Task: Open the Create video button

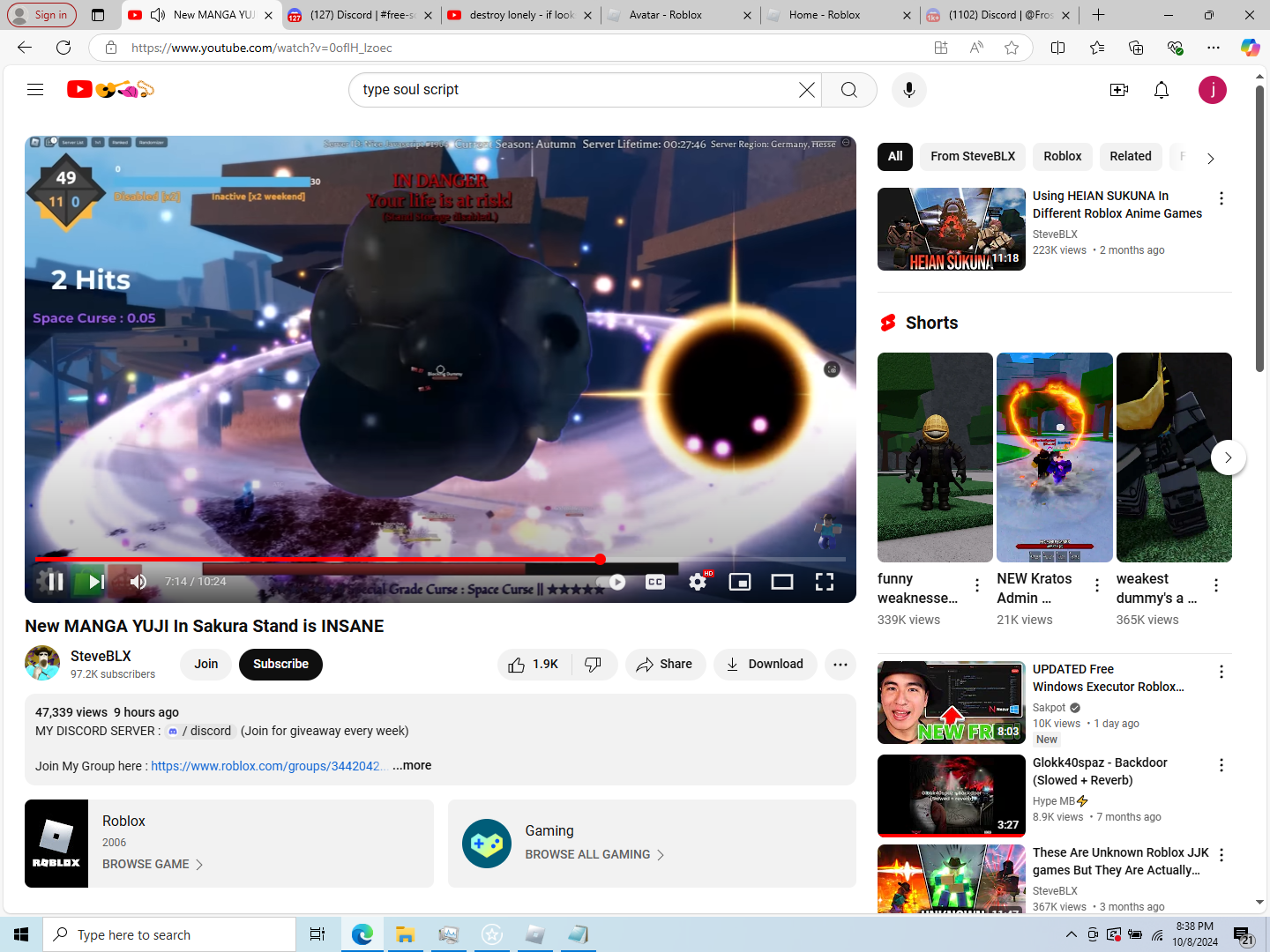Action: (1119, 90)
